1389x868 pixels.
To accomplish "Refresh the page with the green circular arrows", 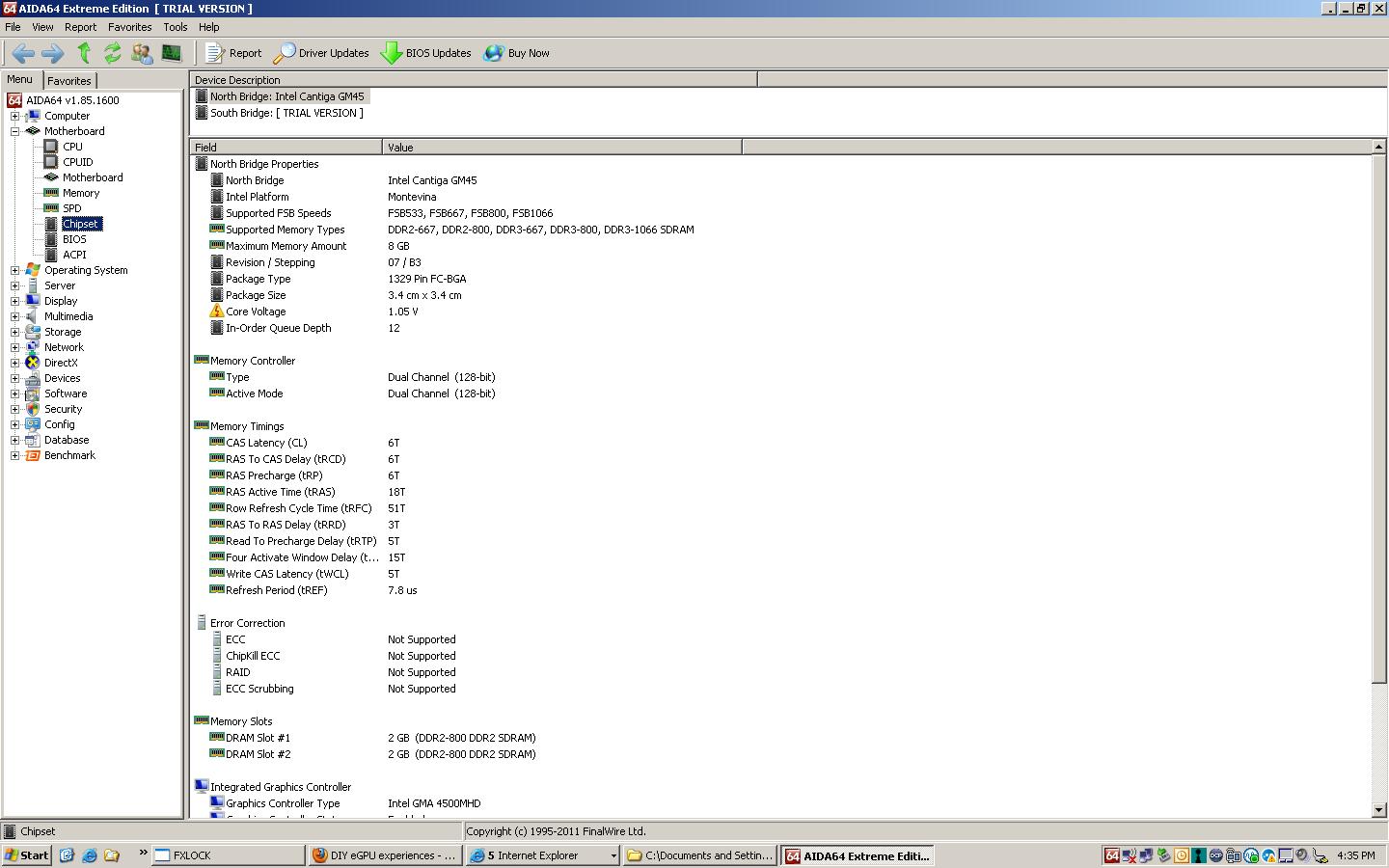I will [113, 53].
